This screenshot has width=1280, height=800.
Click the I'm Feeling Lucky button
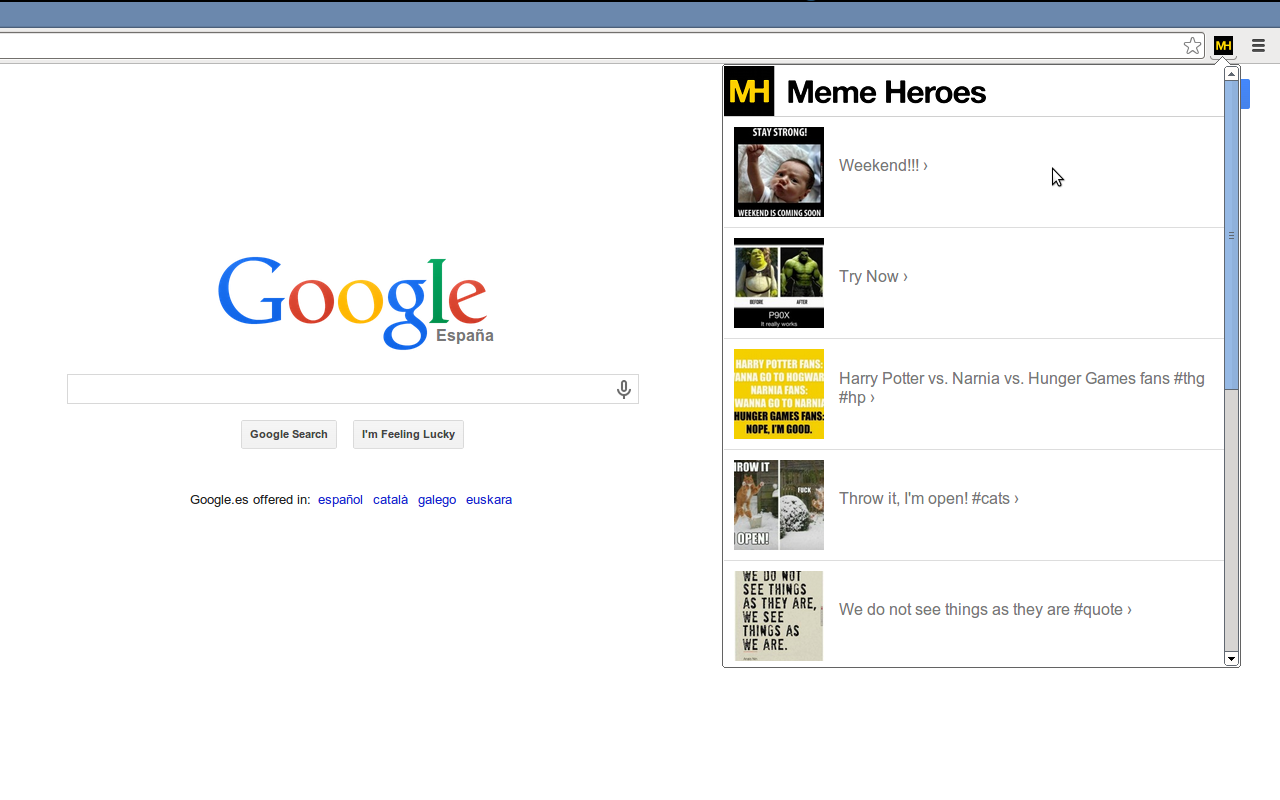point(408,434)
